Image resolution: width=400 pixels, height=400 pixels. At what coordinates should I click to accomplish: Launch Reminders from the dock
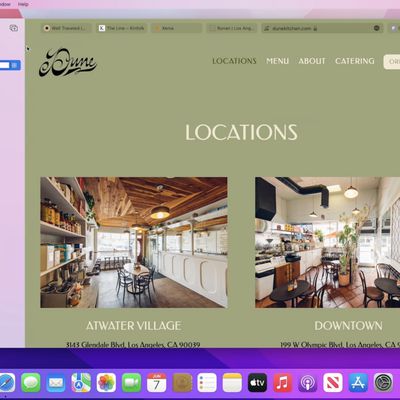click(207, 382)
